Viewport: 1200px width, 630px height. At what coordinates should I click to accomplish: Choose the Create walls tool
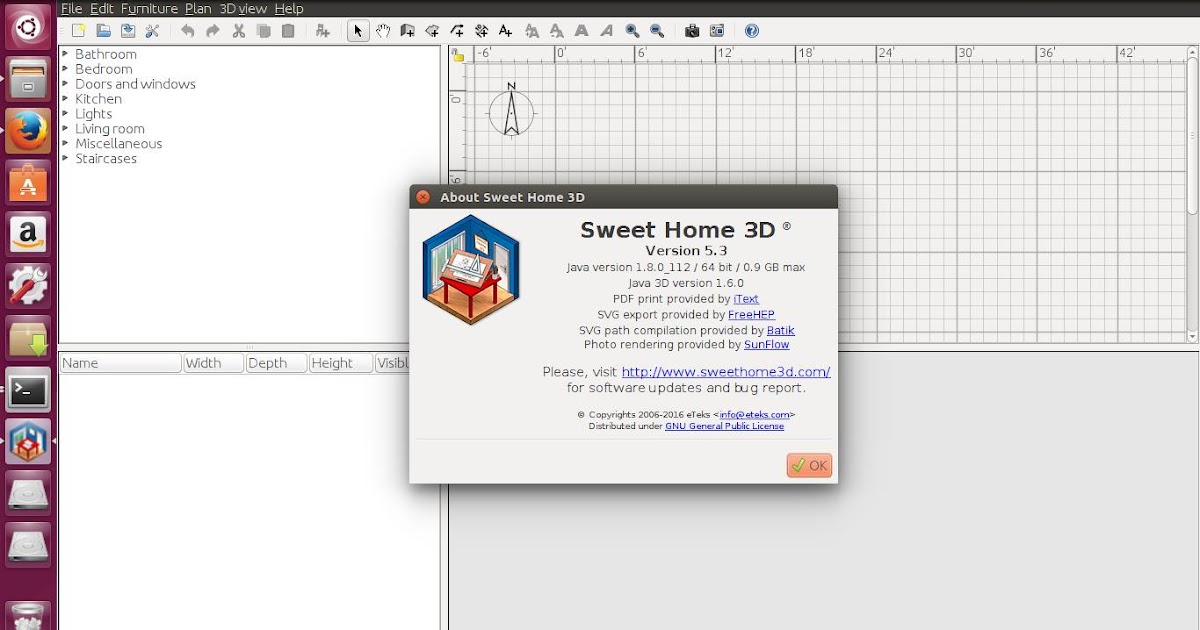click(408, 31)
